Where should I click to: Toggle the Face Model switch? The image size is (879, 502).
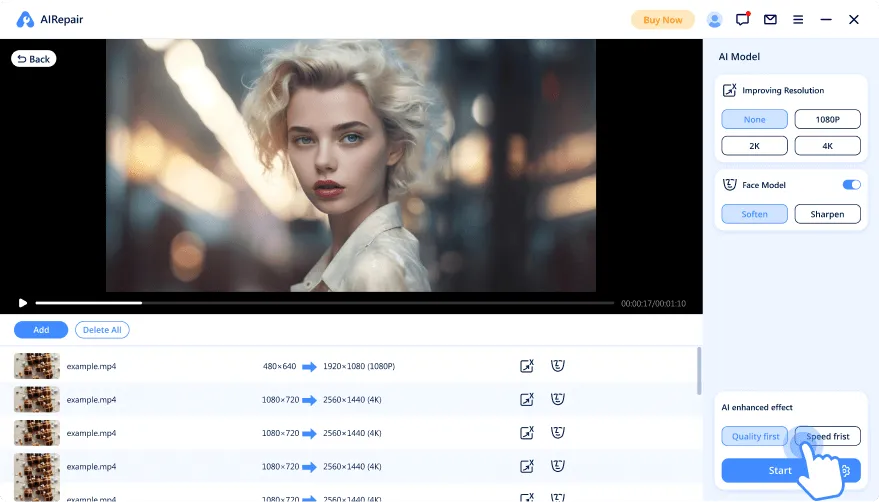[x=852, y=185]
